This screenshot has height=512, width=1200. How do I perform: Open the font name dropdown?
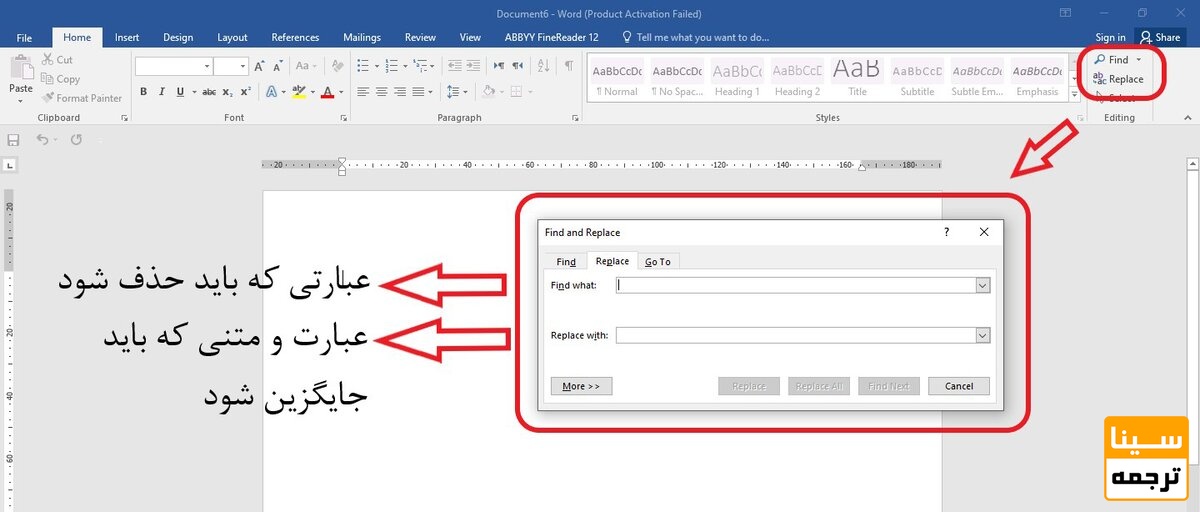click(207, 66)
